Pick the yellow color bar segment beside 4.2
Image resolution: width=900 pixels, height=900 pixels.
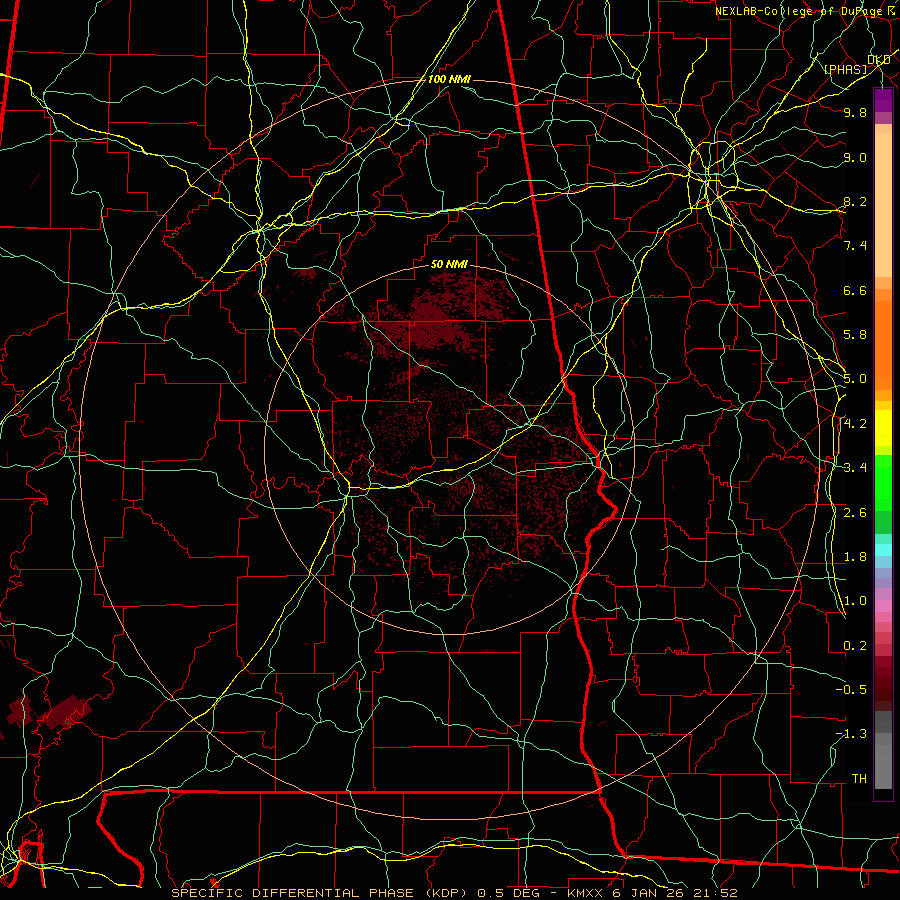883,428
